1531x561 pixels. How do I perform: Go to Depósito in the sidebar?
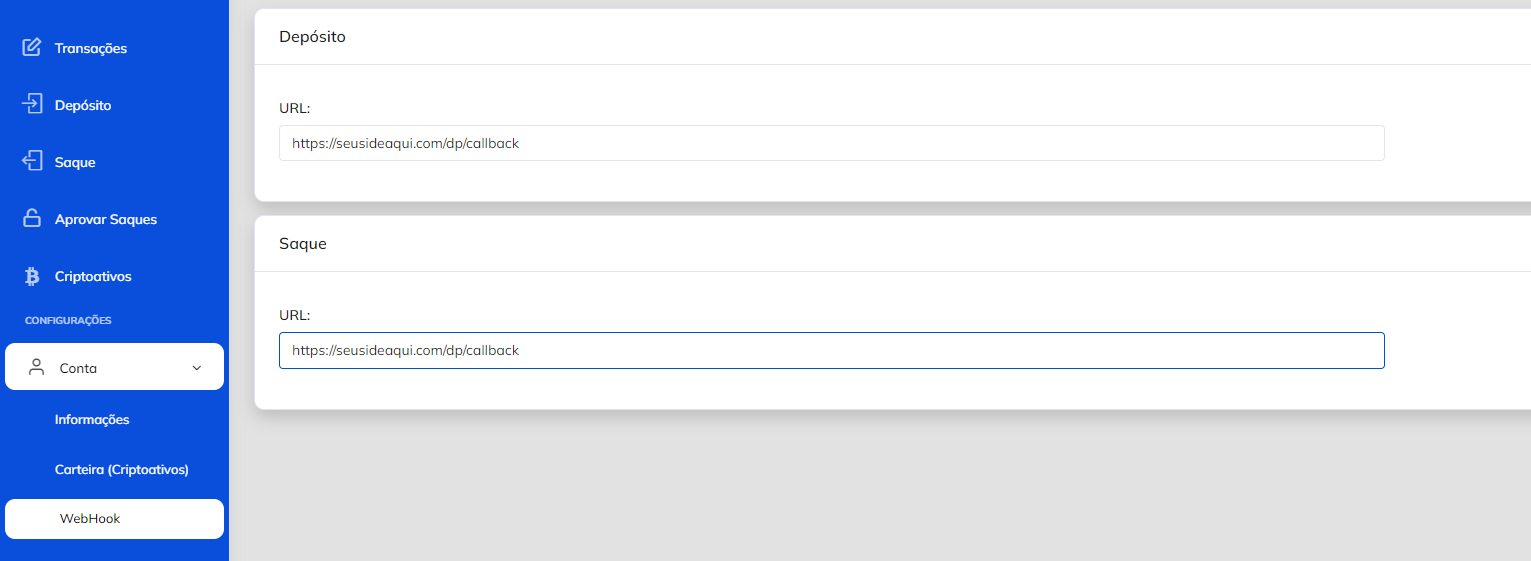point(83,105)
